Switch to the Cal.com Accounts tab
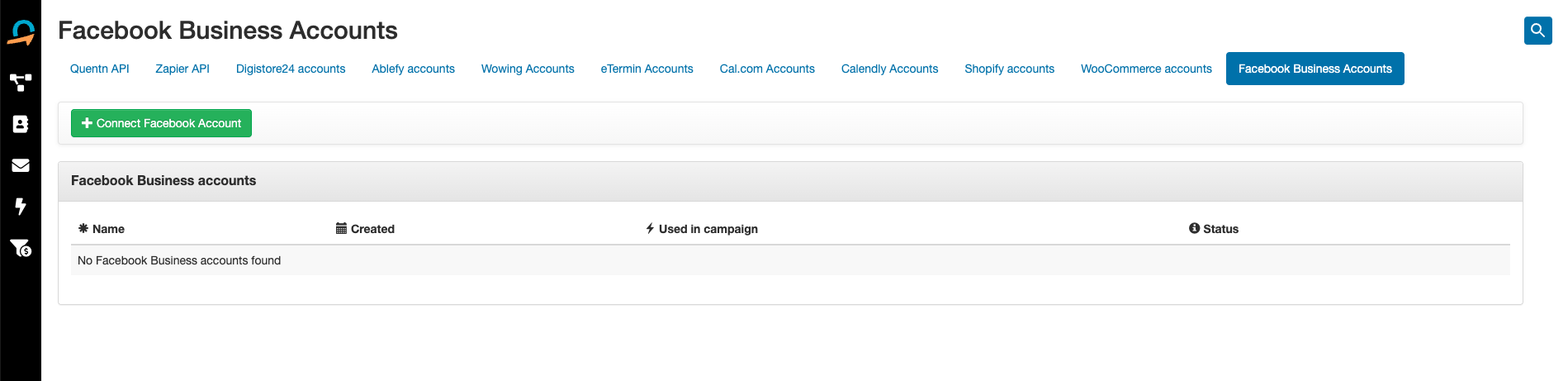The image size is (1568, 381). pos(767,69)
